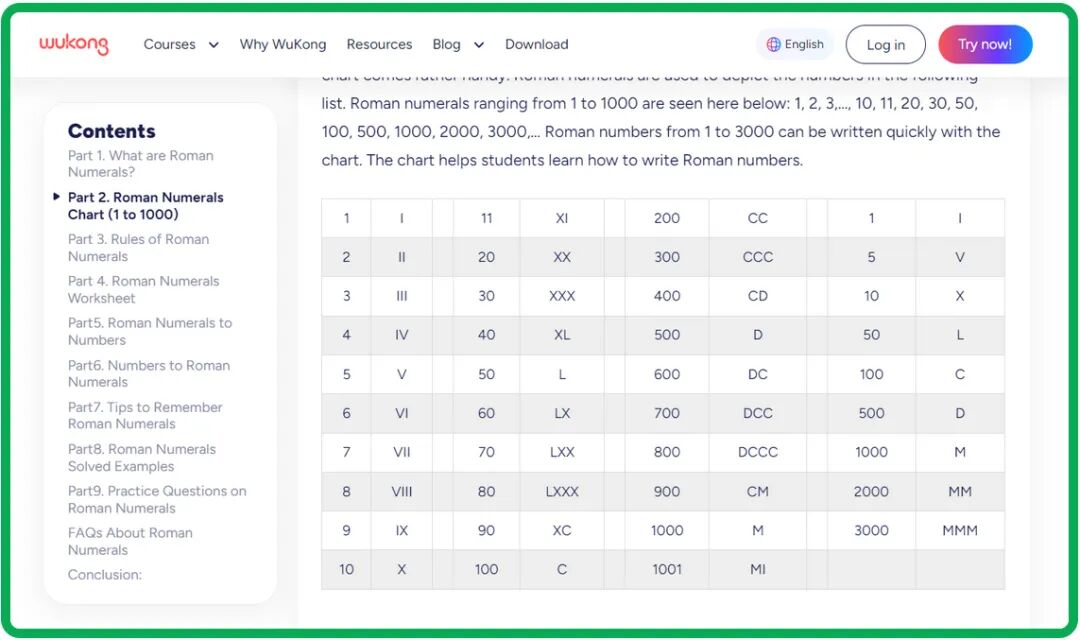Click the MMM cell in the chart
Image resolution: width=1080 pixels, height=640 pixels.
[x=959, y=531]
